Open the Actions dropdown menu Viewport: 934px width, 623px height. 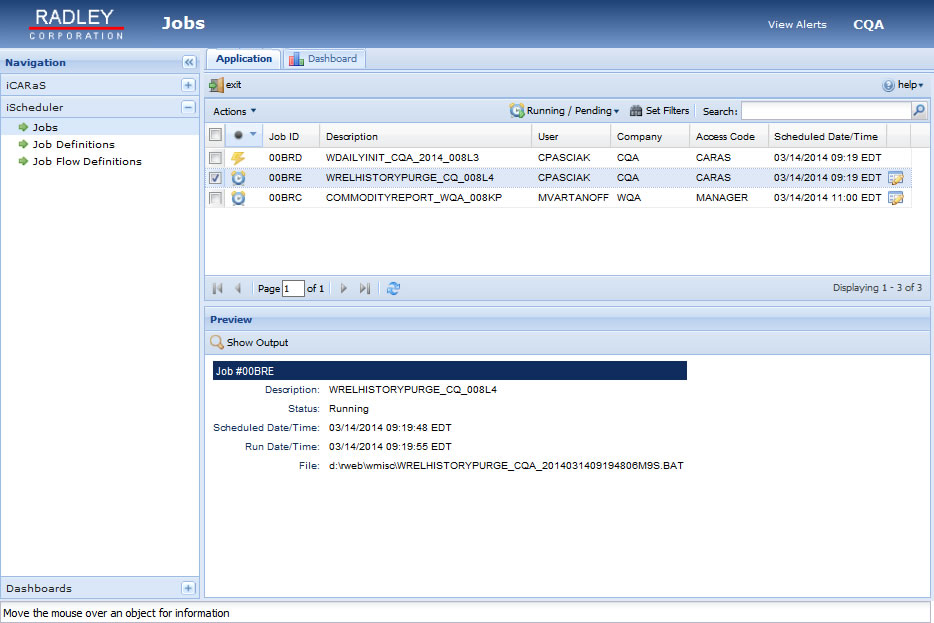click(232, 110)
